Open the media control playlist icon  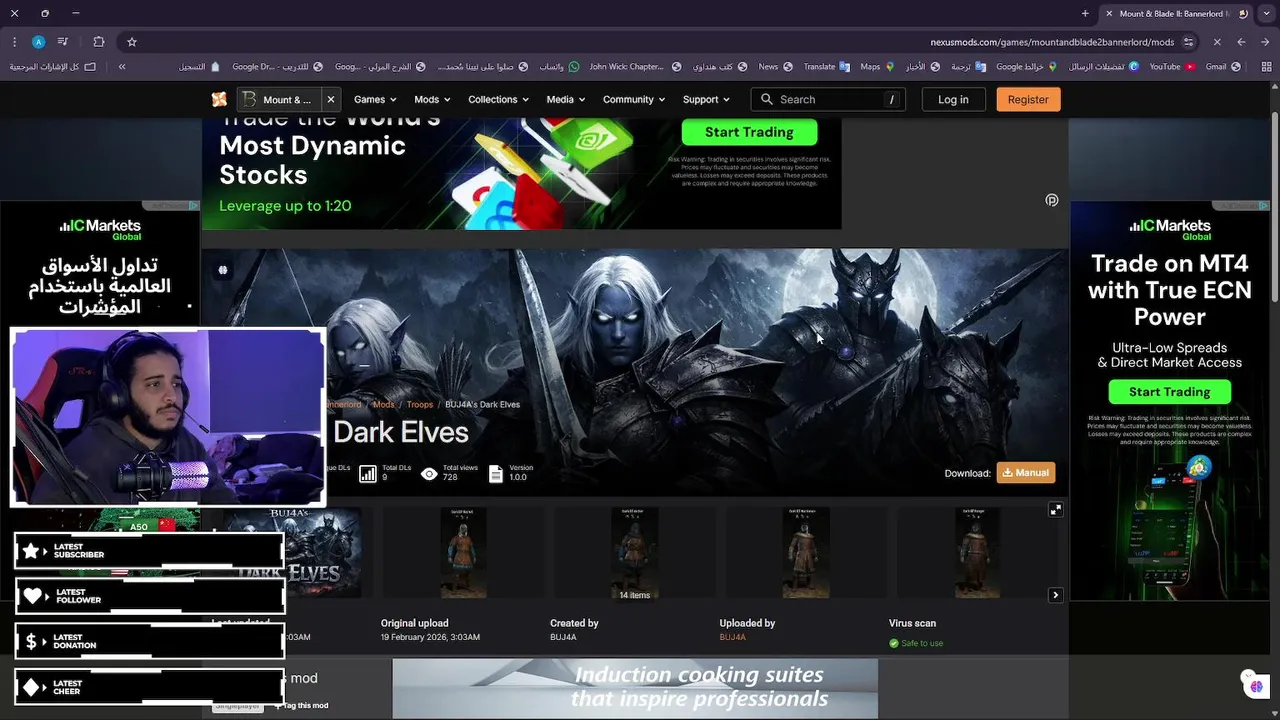coord(63,42)
